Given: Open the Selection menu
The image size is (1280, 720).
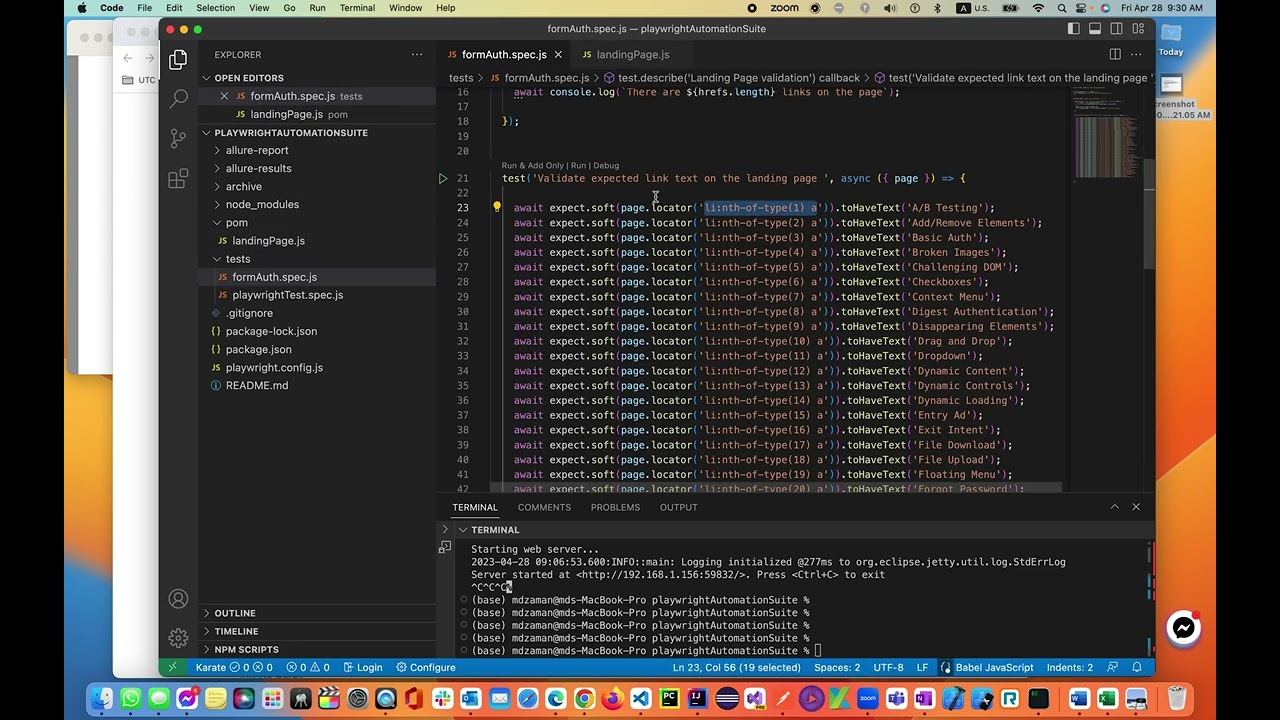Looking at the screenshot, I should (215, 8).
